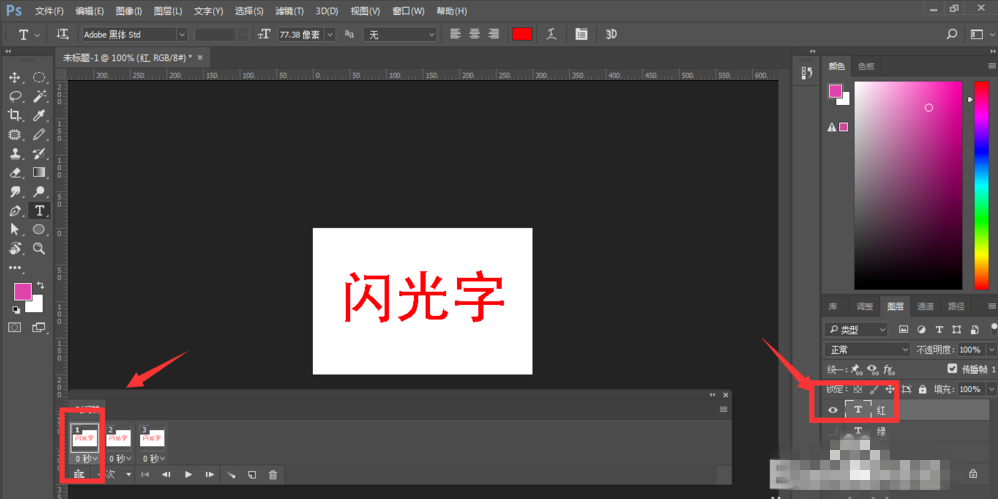998x499 pixels.
Task: Switch to the 通道 tab
Action: [926, 306]
